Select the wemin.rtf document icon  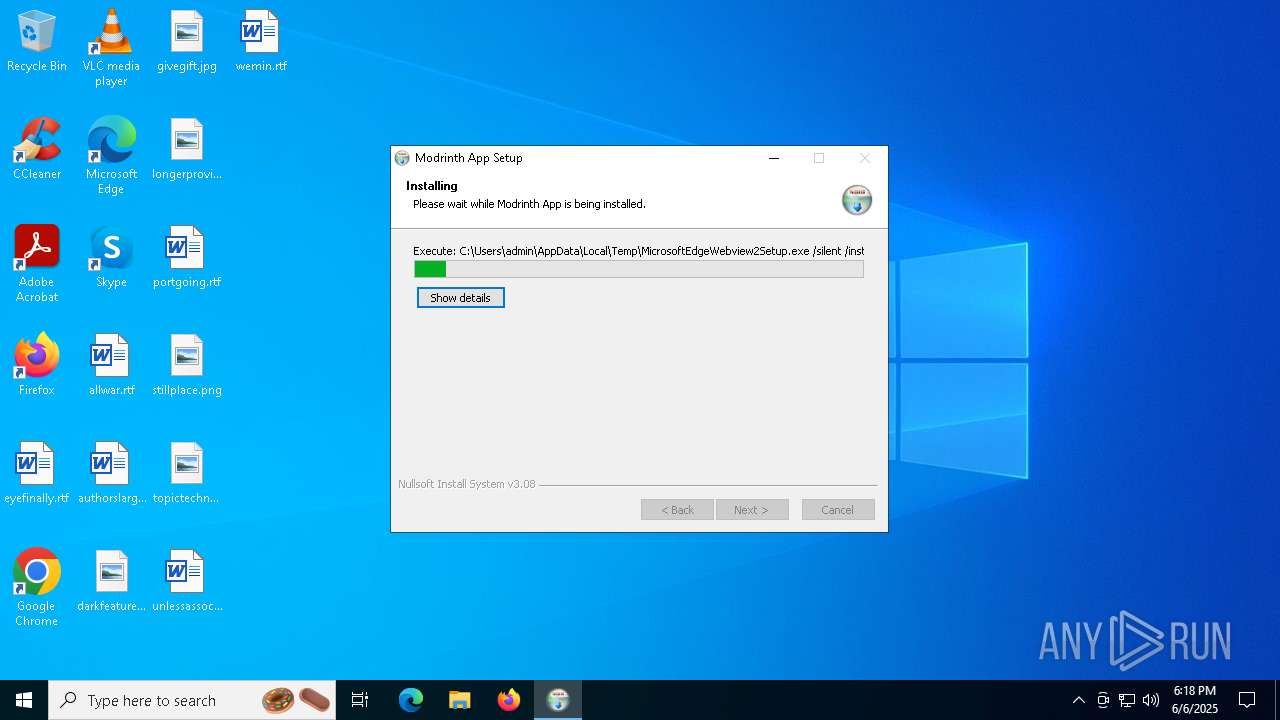261,42
